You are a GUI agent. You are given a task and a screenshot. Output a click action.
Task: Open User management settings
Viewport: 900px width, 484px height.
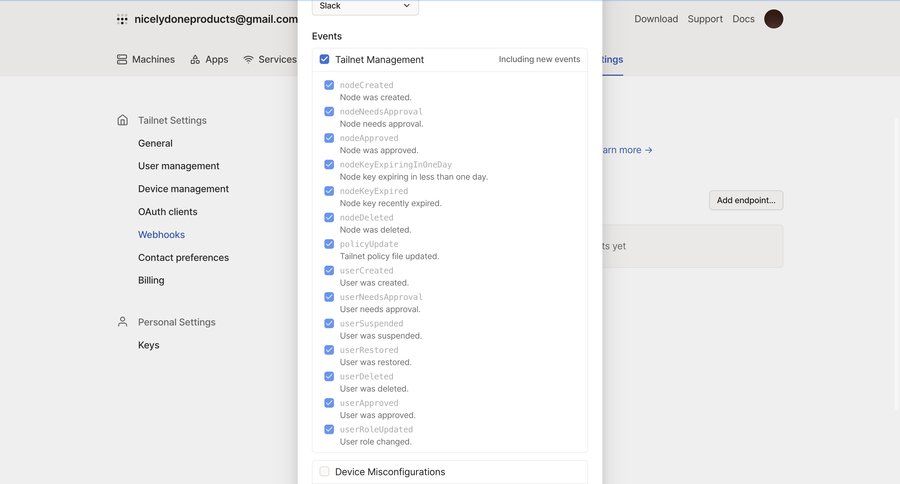pos(178,166)
